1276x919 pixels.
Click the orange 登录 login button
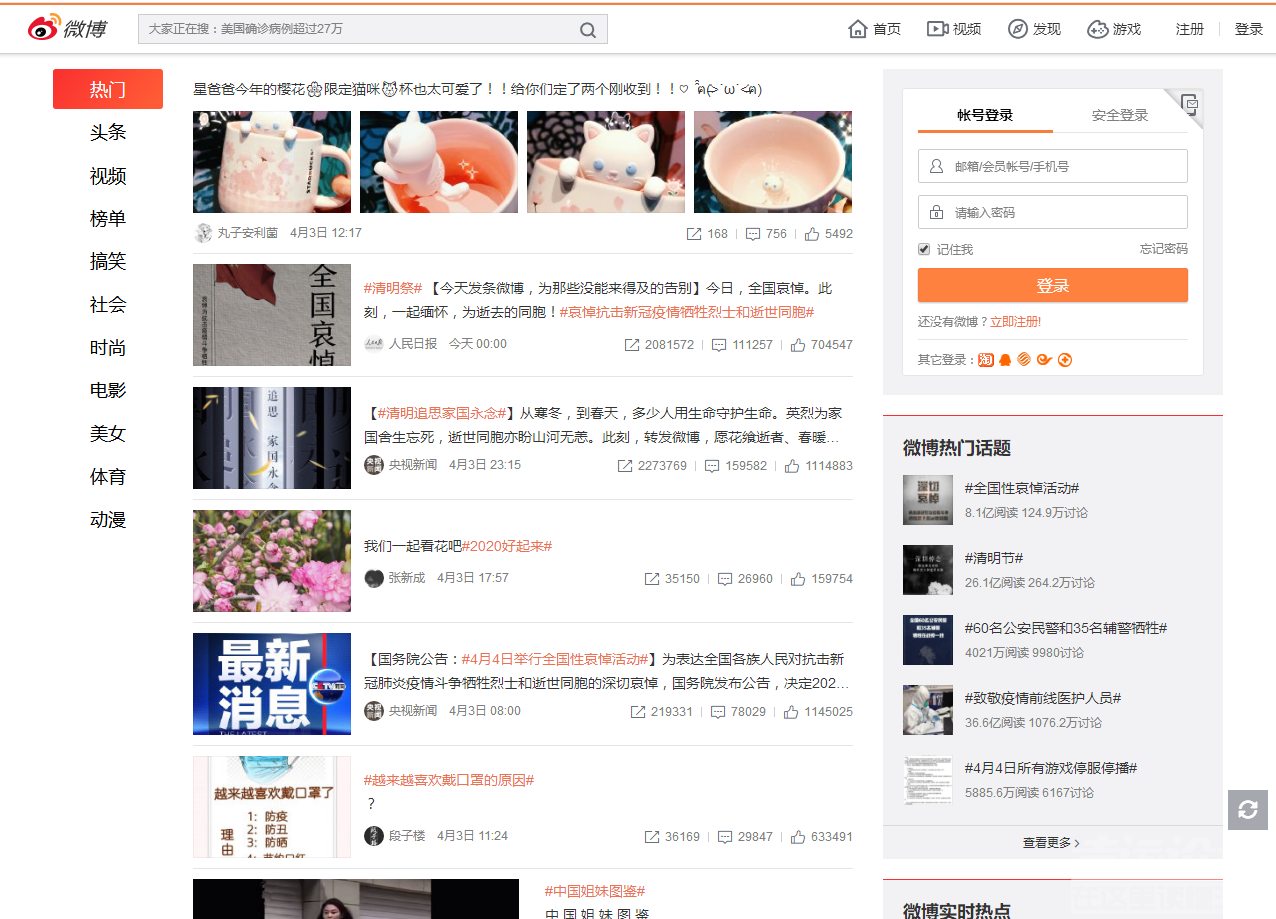tap(1052, 285)
